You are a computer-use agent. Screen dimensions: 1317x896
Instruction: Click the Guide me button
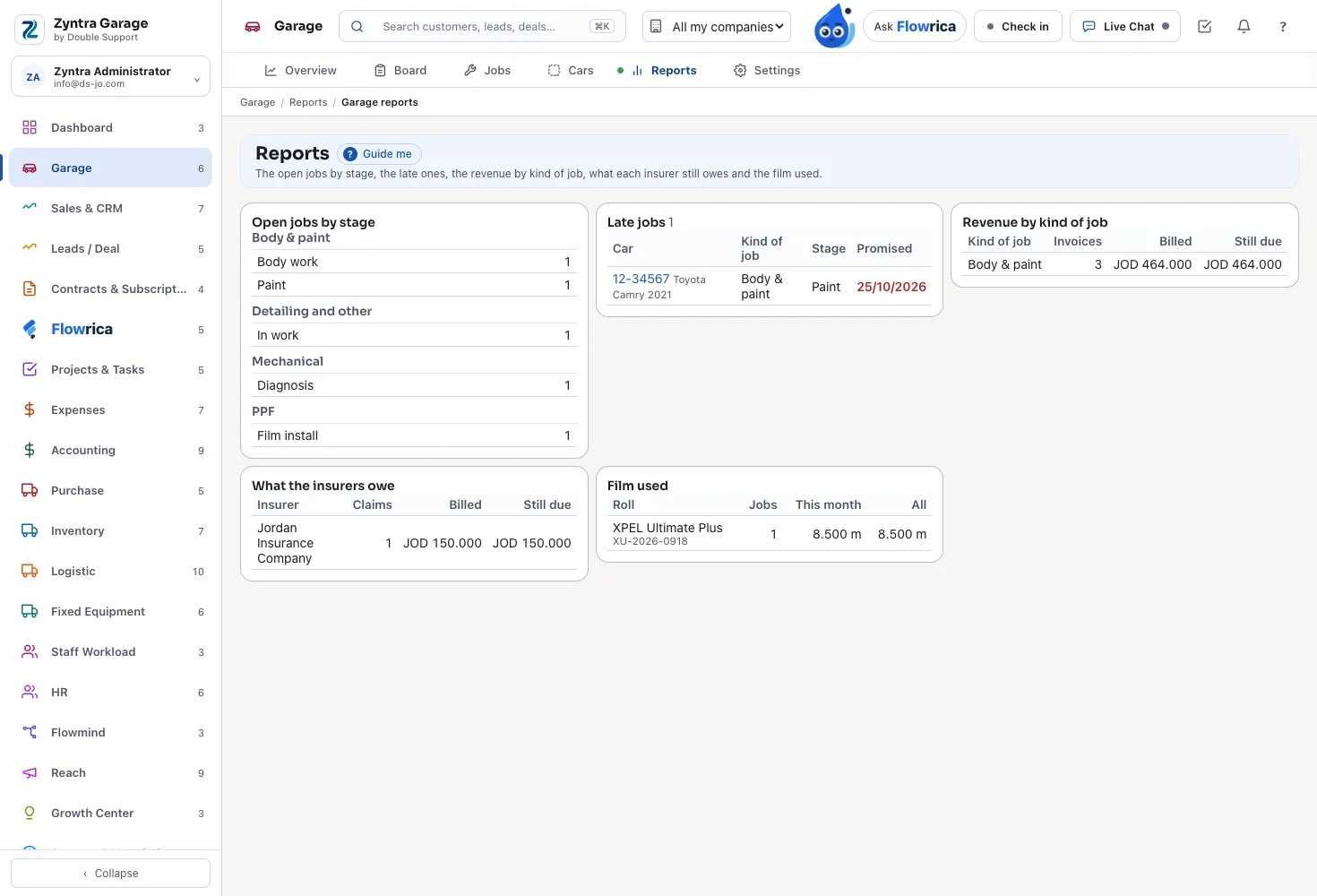379,154
